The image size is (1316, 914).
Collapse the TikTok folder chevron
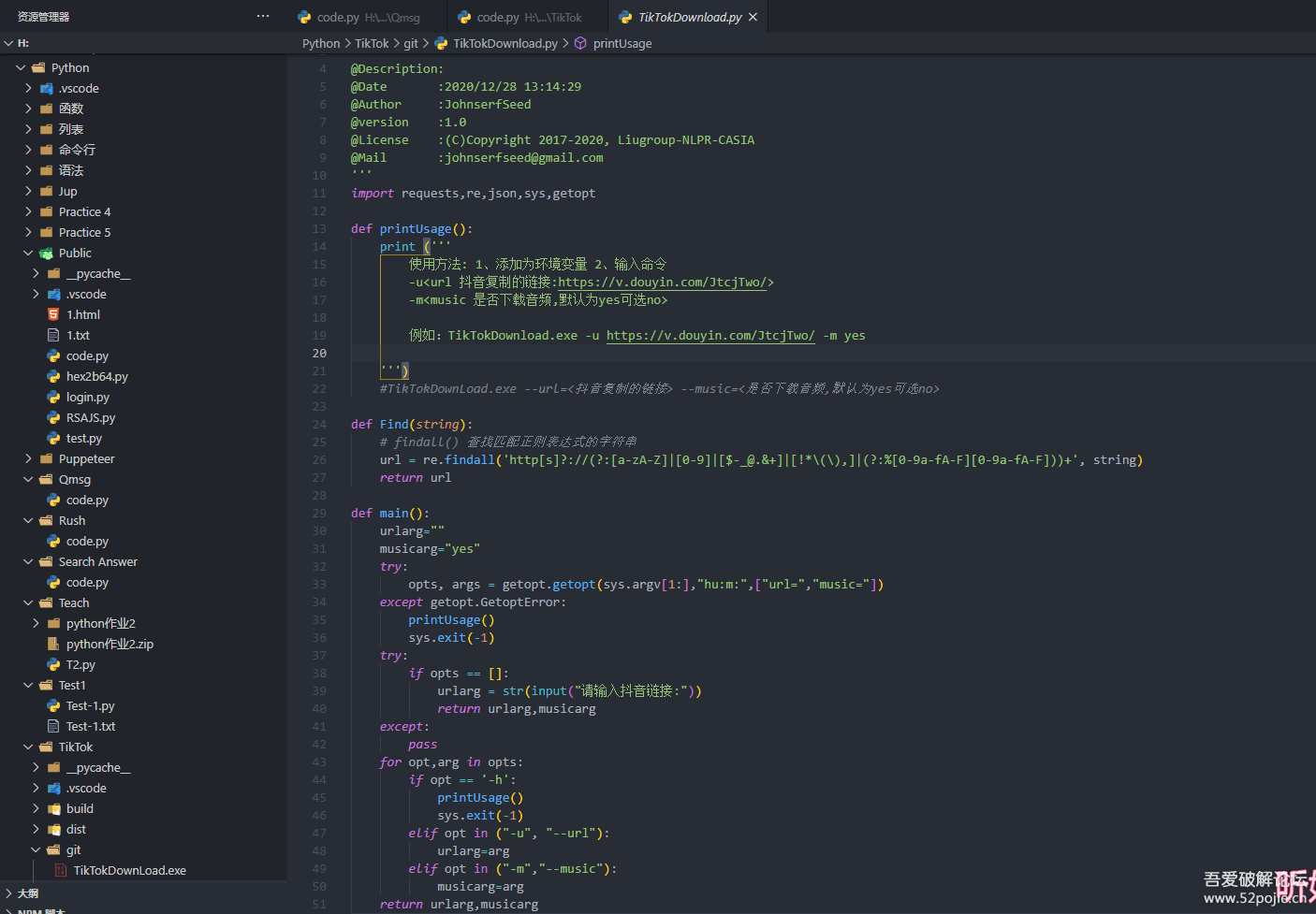click(x=28, y=747)
